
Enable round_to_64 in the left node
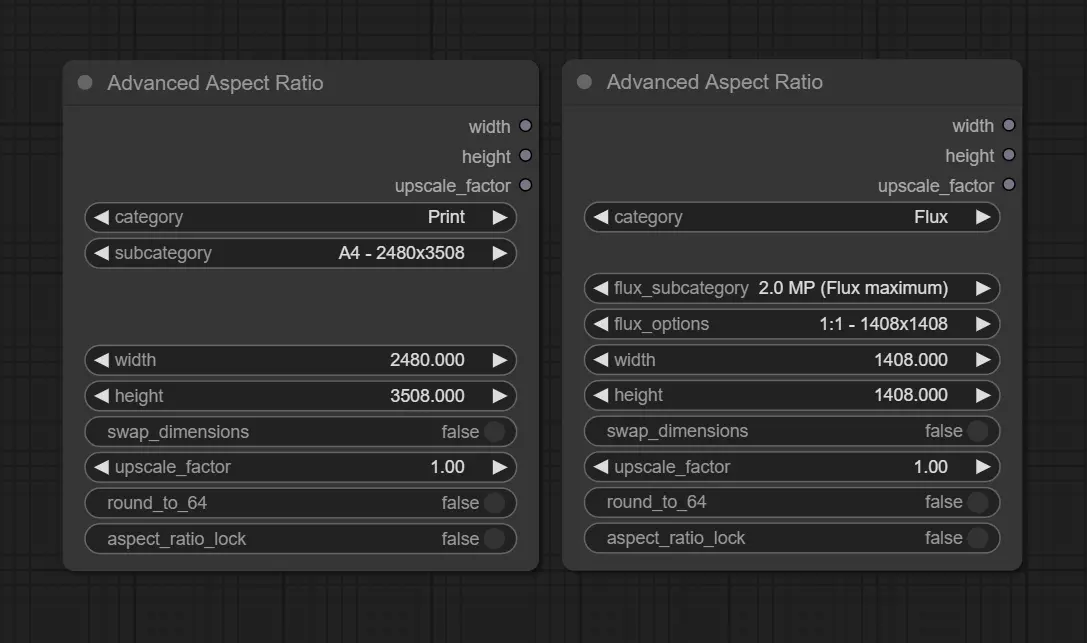pyautogui.click(x=494, y=503)
